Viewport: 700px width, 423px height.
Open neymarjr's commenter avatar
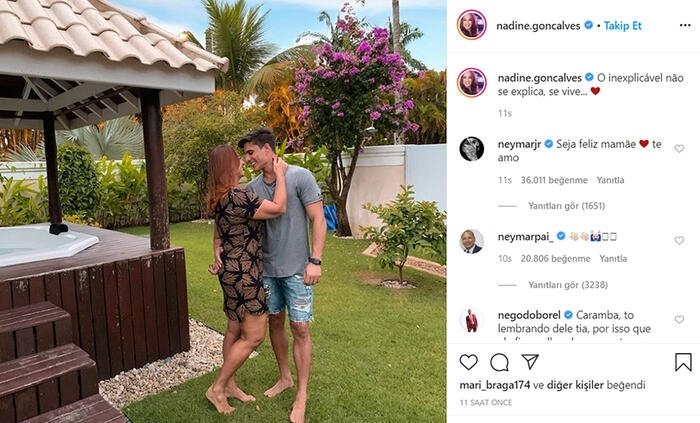tap(471, 149)
